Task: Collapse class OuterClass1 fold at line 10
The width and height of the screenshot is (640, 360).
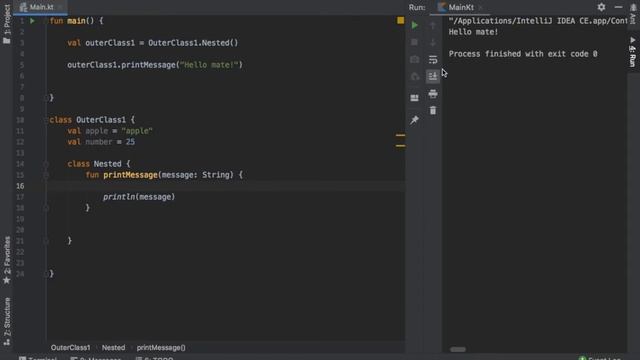Action: [45, 120]
